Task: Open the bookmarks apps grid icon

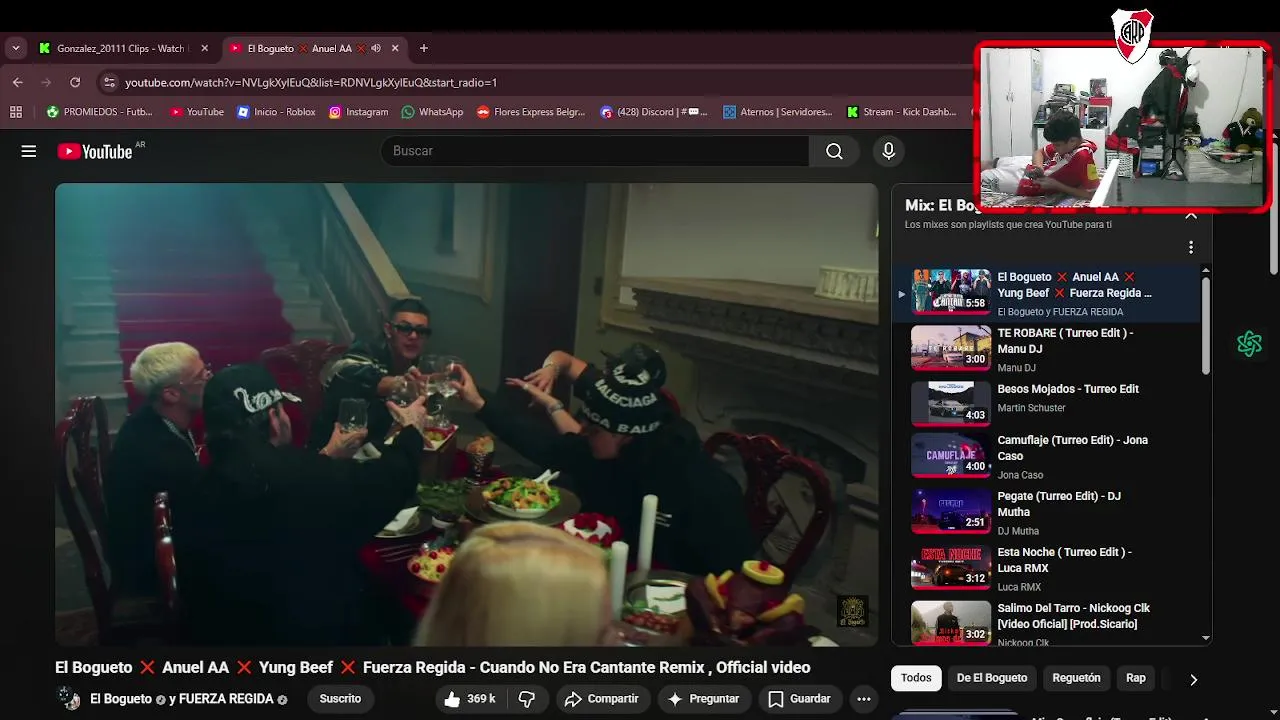Action: [16, 112]
